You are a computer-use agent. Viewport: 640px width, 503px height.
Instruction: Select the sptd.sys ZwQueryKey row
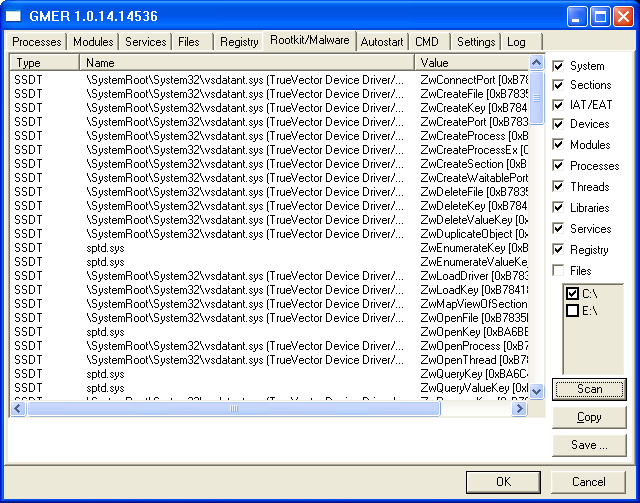click(x=269, y=374)
